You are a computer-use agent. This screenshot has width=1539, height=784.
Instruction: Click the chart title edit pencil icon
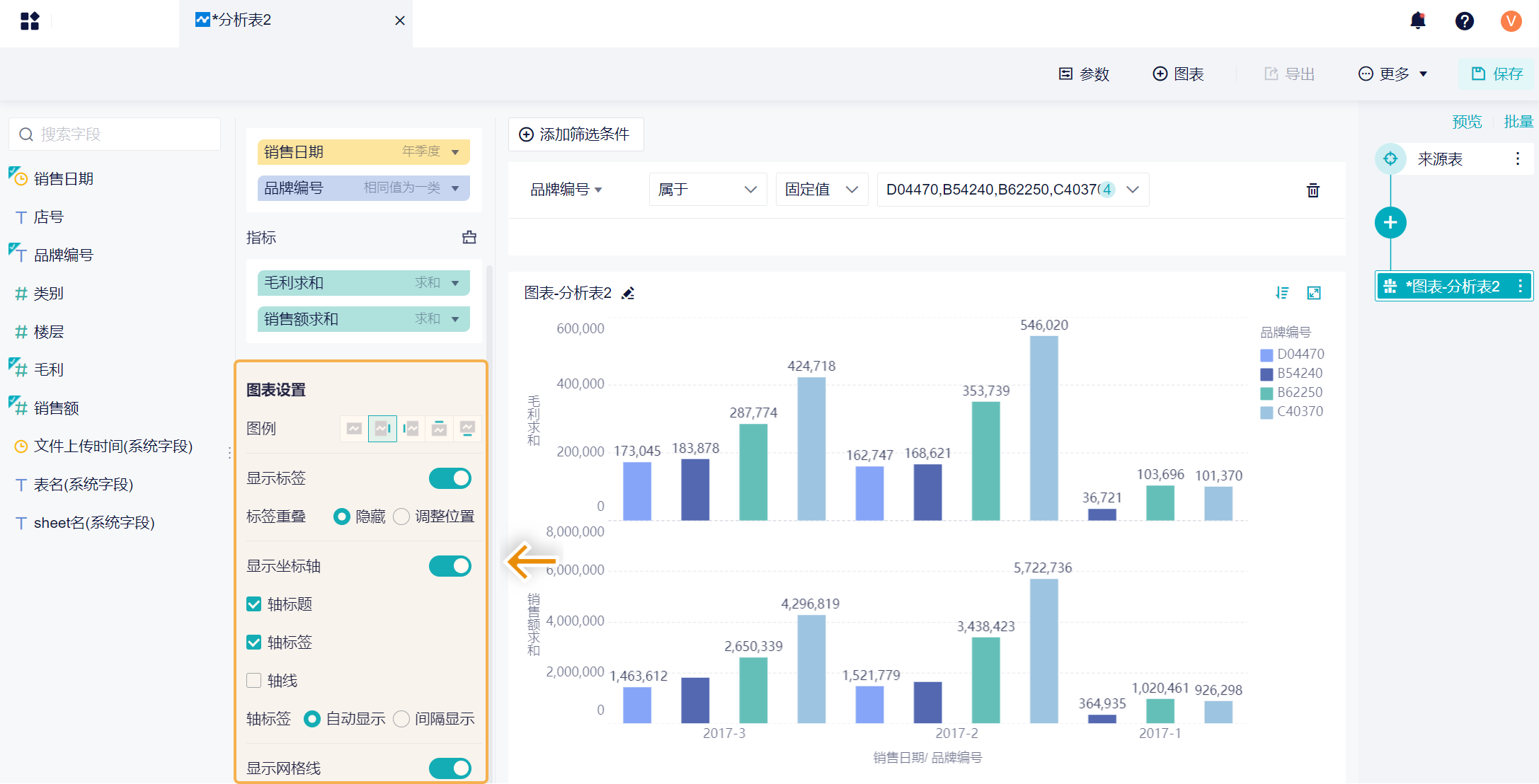pyautogui.click(x=628, y=293)
